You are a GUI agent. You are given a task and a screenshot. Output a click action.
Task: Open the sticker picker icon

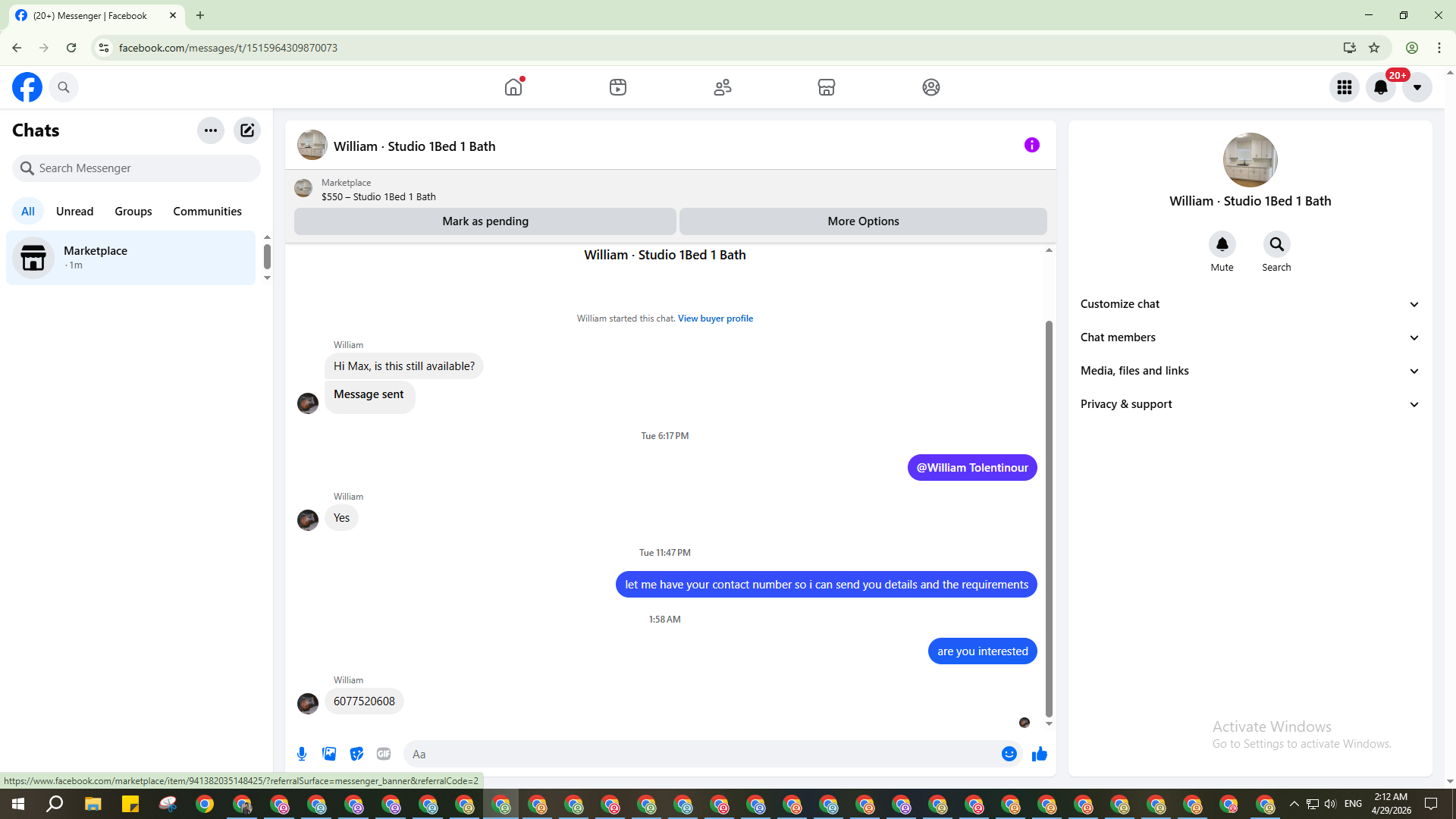[x=356, y=754]
